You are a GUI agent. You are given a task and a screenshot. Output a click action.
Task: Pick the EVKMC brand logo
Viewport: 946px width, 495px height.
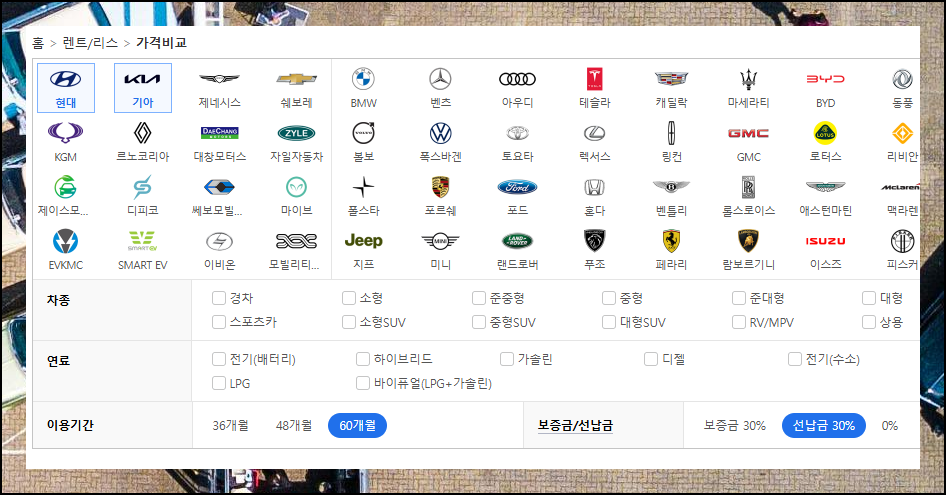(x=65, y=241)
